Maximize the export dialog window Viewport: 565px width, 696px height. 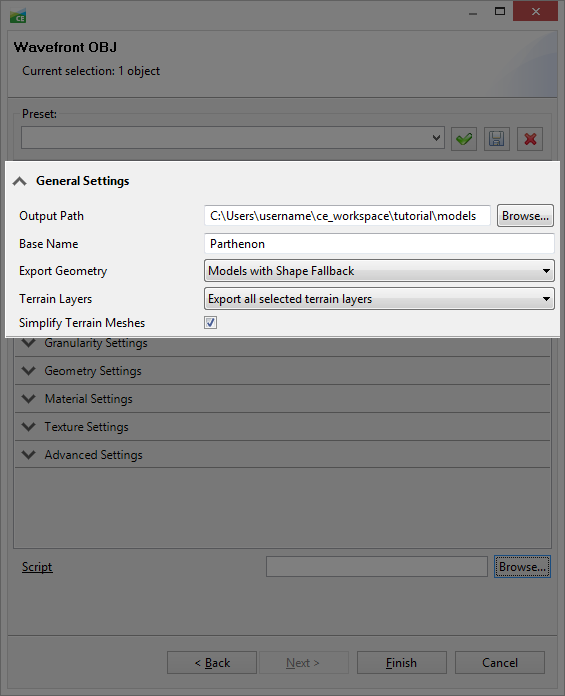[x=500, y=12]
